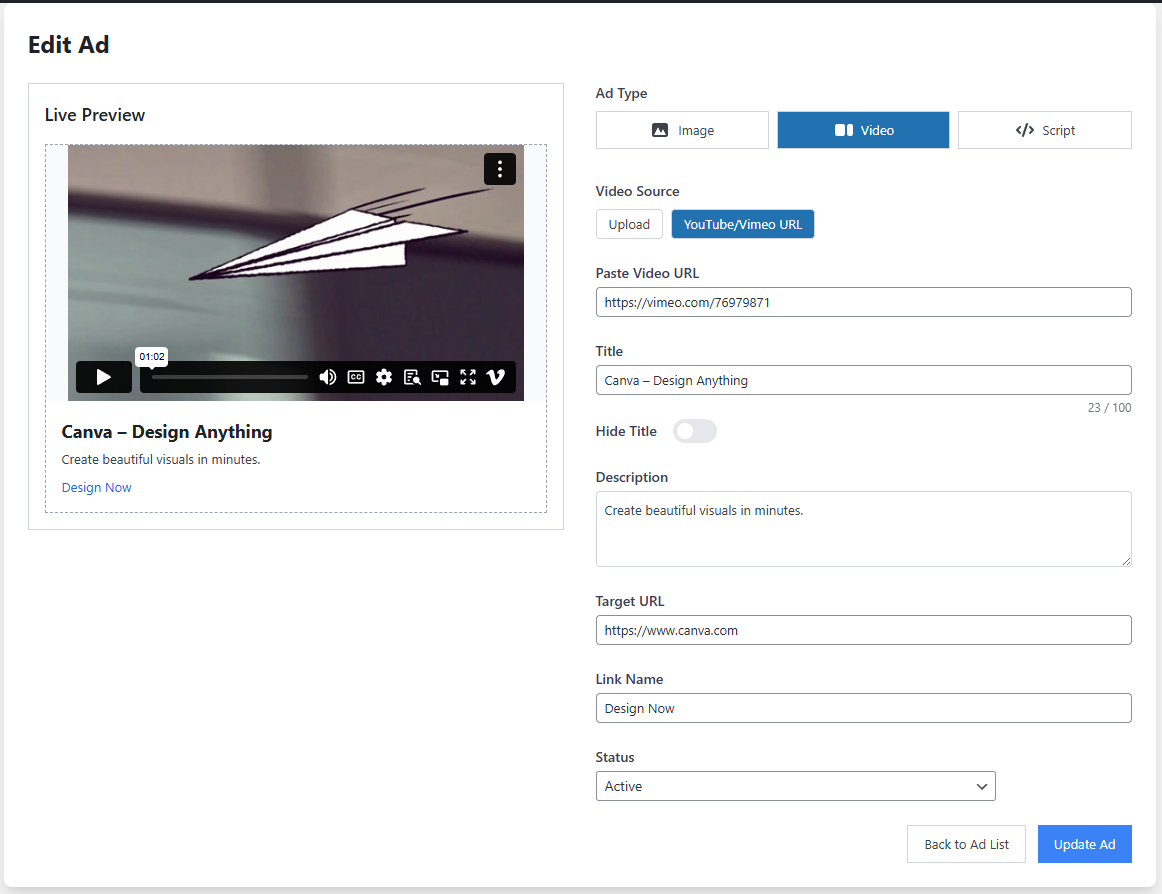Screen dimensions: 1162x894
Task: Enable picture-in-picture mode icon
Action: [440, 377]
